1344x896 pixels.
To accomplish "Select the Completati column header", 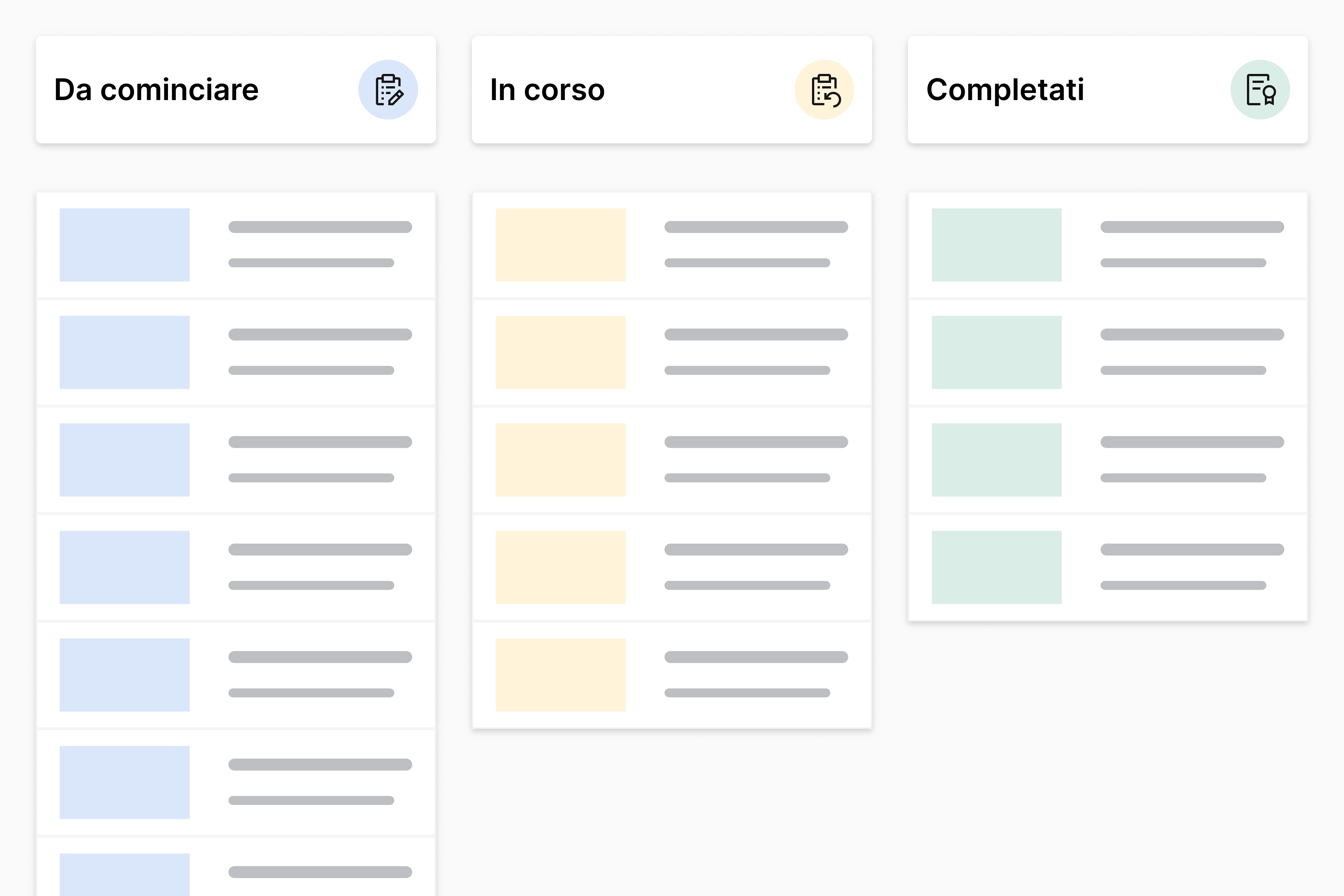I will click(x=1005, y=90).
